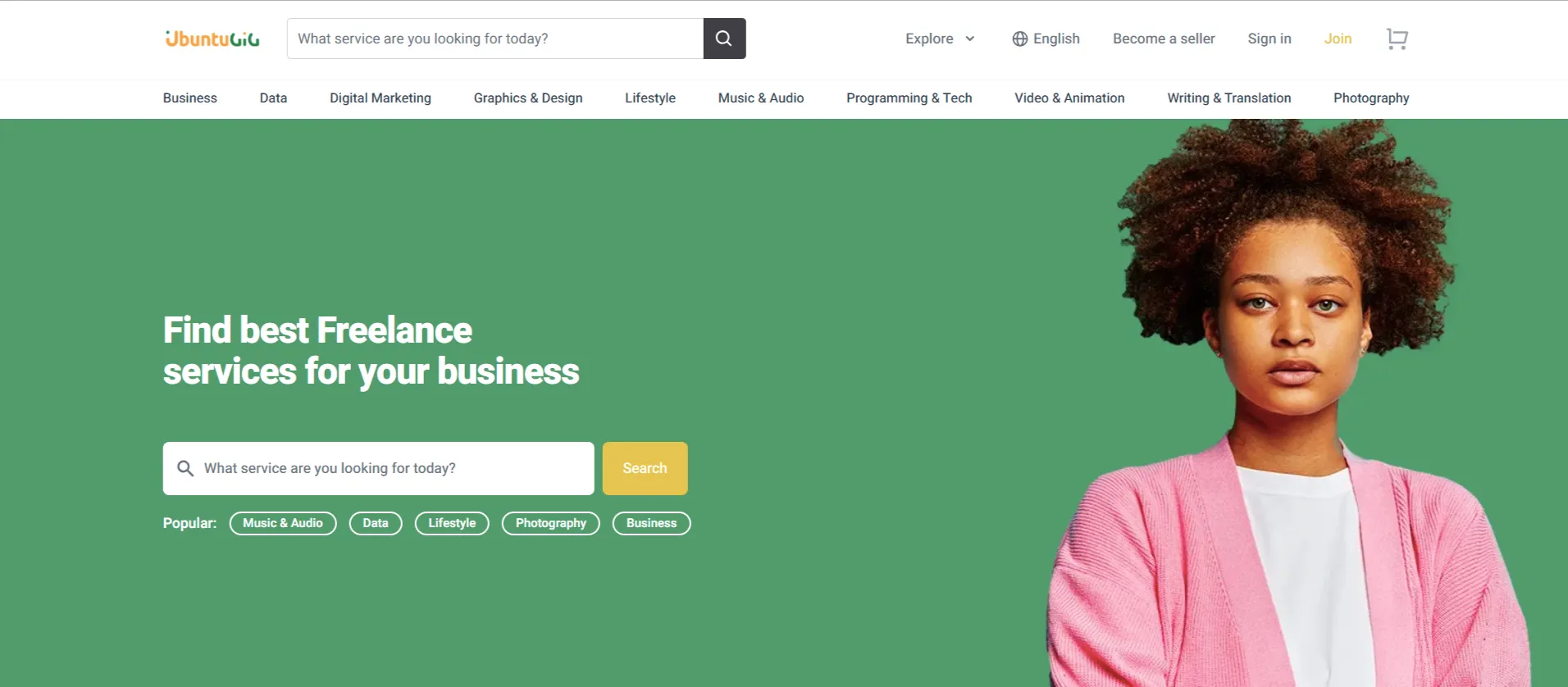Expand the Explore dropdown
The height and width of the screenshot is (687, 1568).
click(x=940, y=39)
